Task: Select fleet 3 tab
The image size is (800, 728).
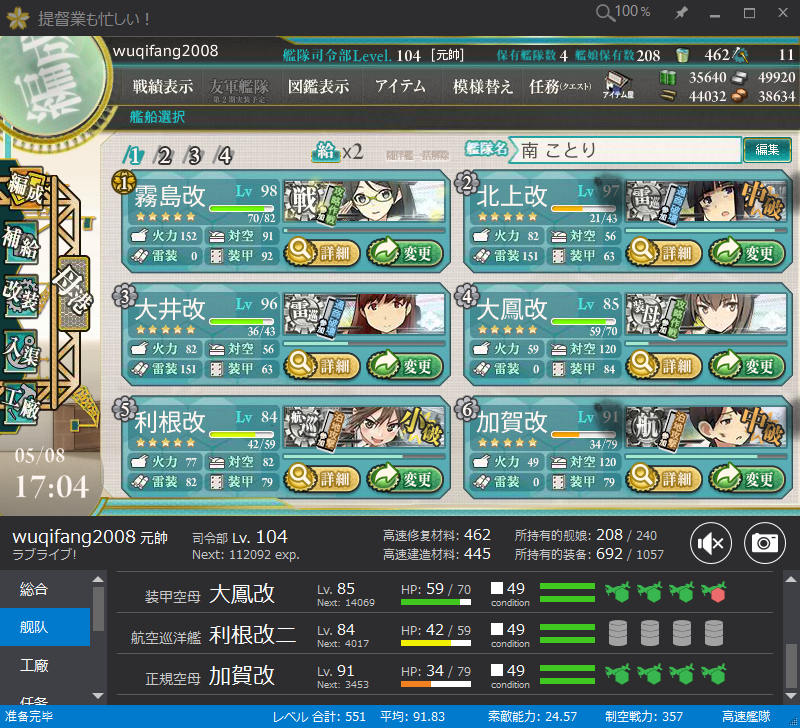Action: (x=194, y=156)
